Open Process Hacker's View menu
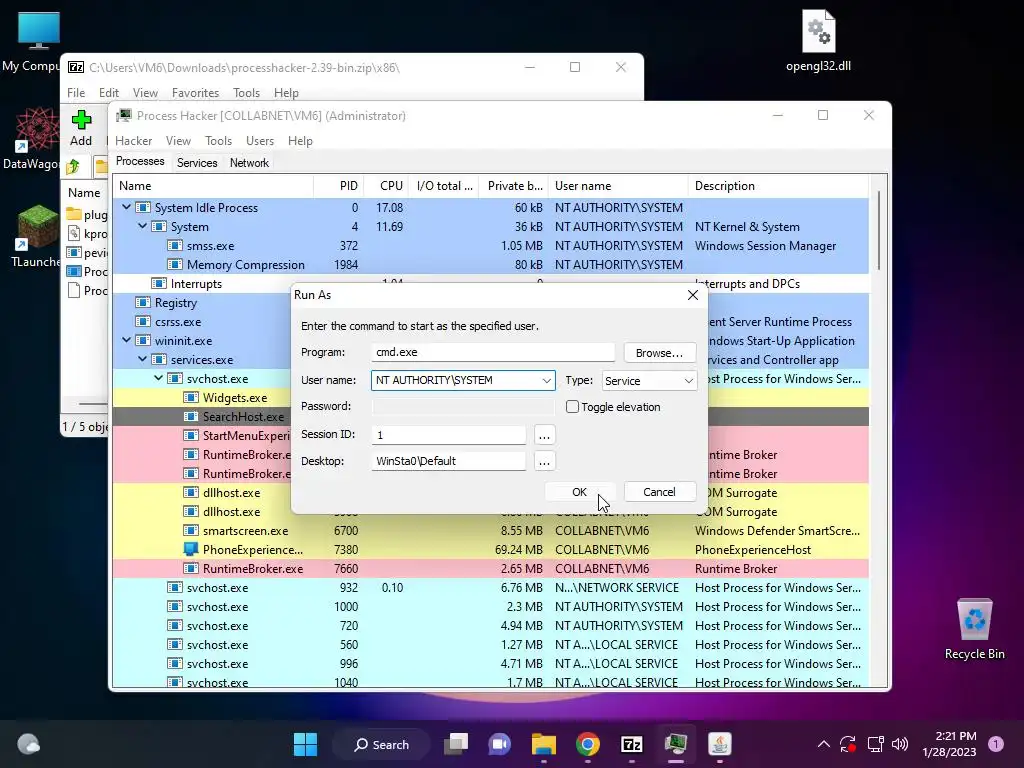 178,141
